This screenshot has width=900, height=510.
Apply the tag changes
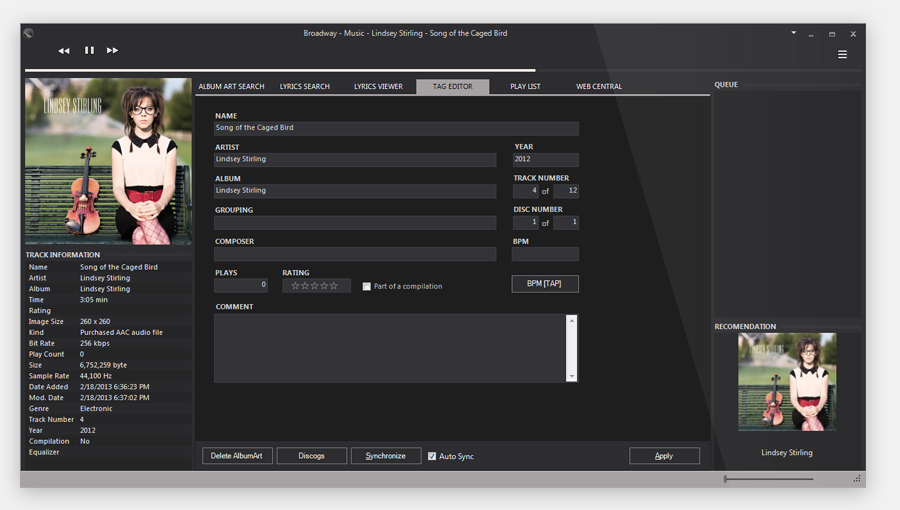664,456
